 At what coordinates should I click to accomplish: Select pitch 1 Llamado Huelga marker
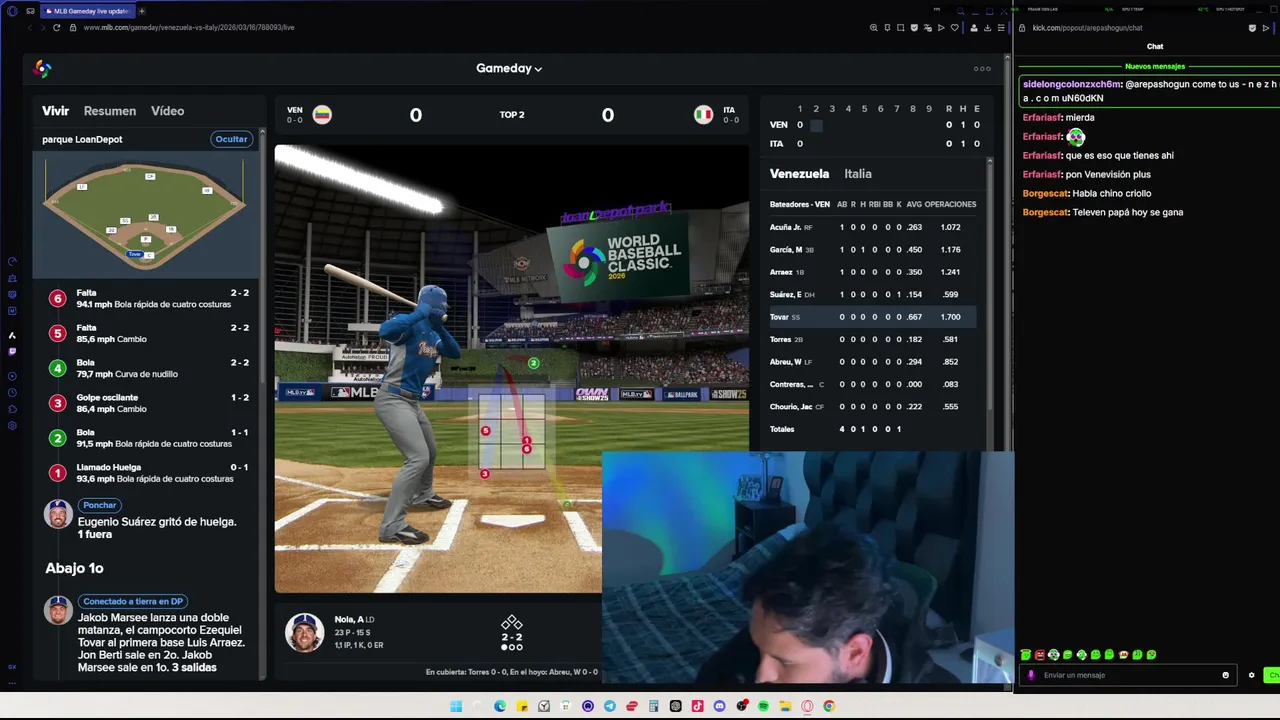58,473
